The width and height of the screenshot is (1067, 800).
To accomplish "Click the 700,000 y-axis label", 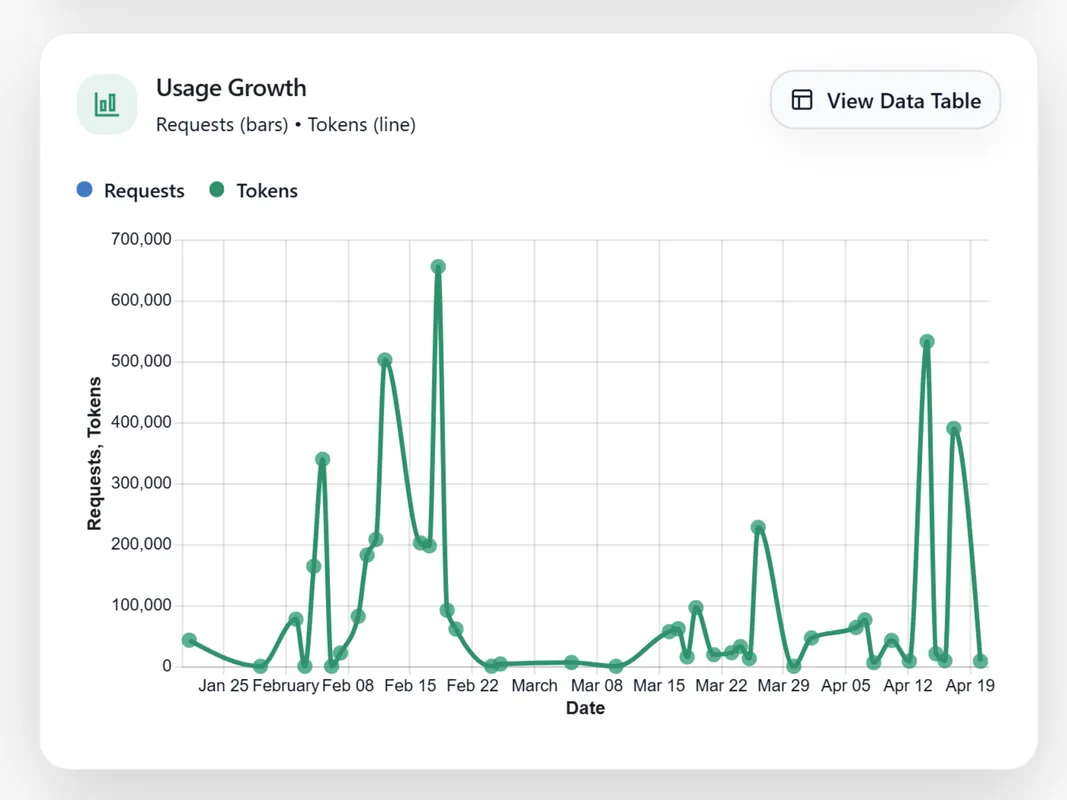I will click(141, 239).
